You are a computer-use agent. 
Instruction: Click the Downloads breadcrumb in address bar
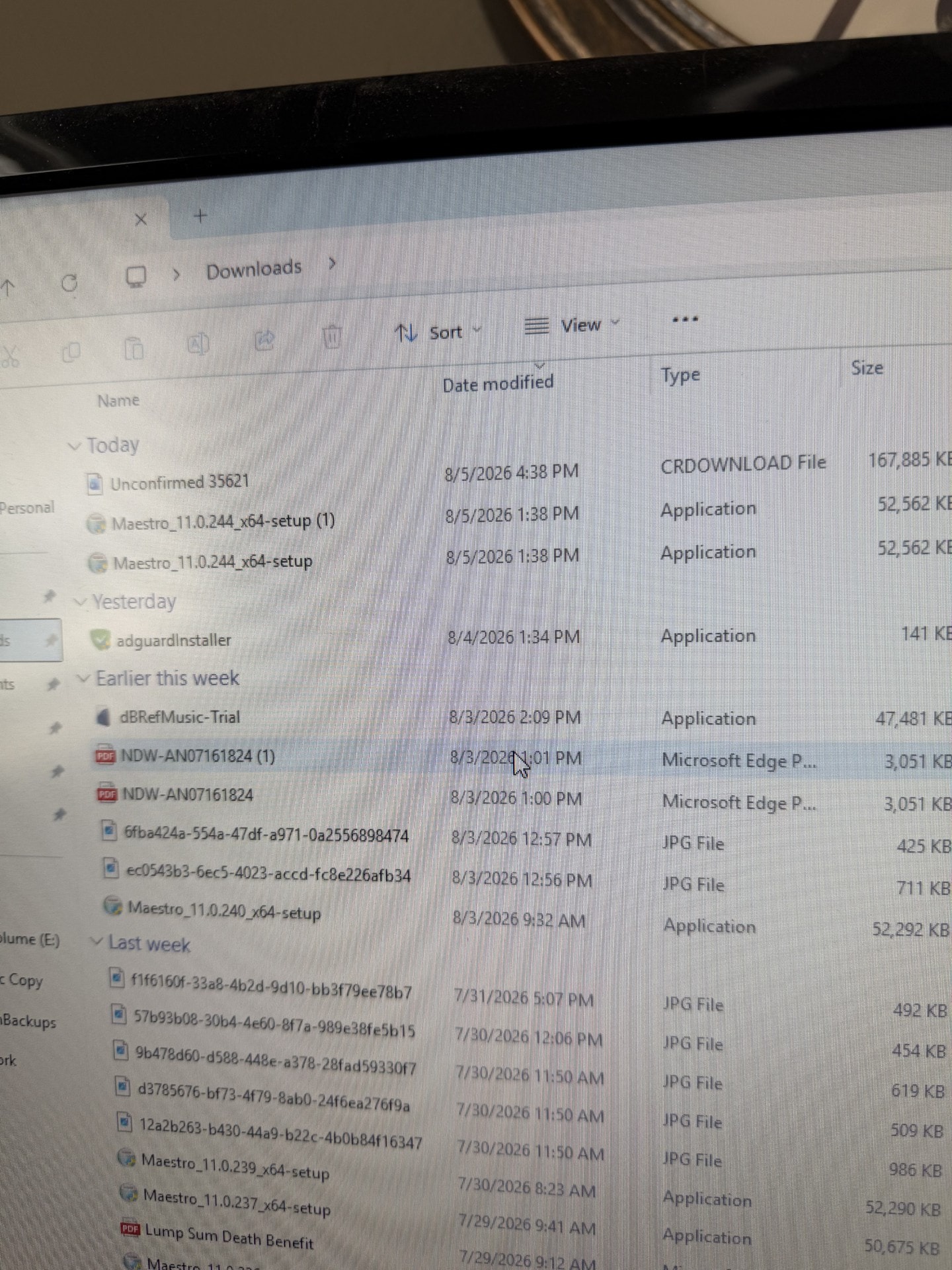[254, 269]
